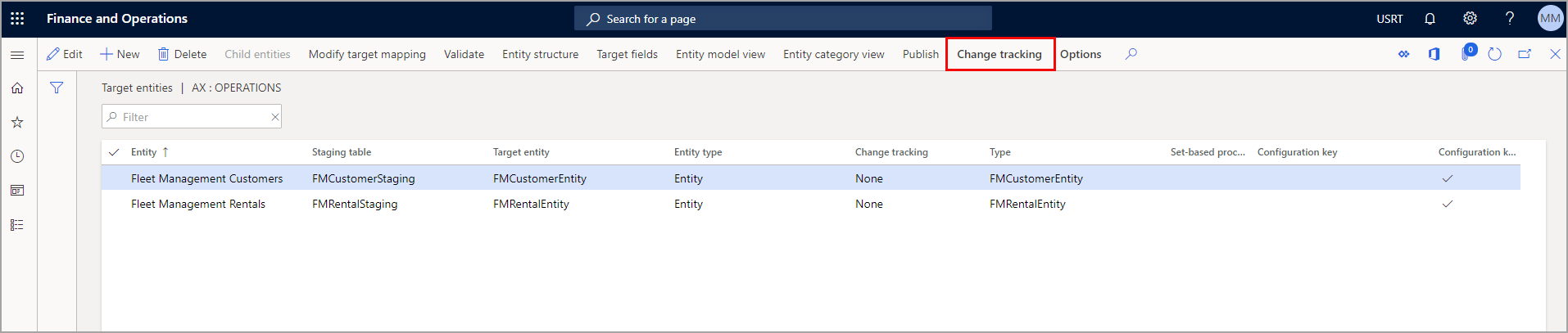Open the Change tracking menu
Image resolution: width=1568 pixels, height=333 pixels.
coord(999,54)
